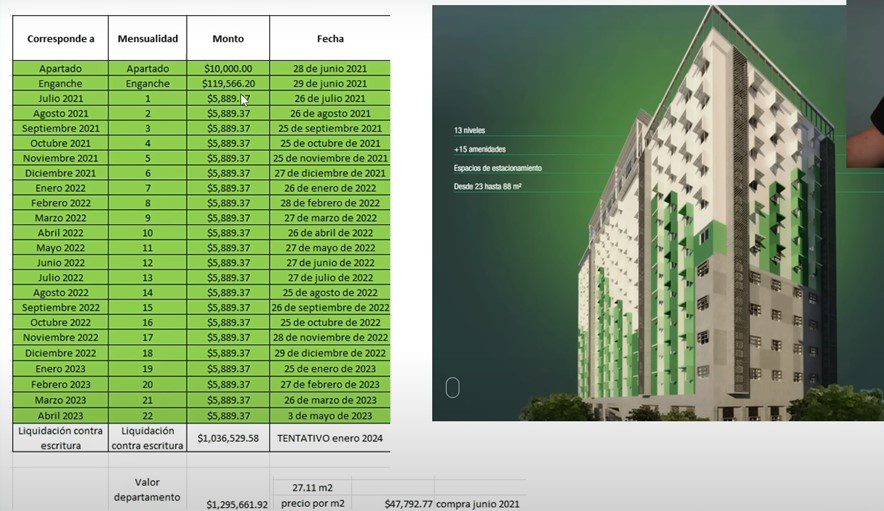The image size is (884, 511).
Task: Click the 'Enero 2023' cell in first column
Action: (60, 370)
